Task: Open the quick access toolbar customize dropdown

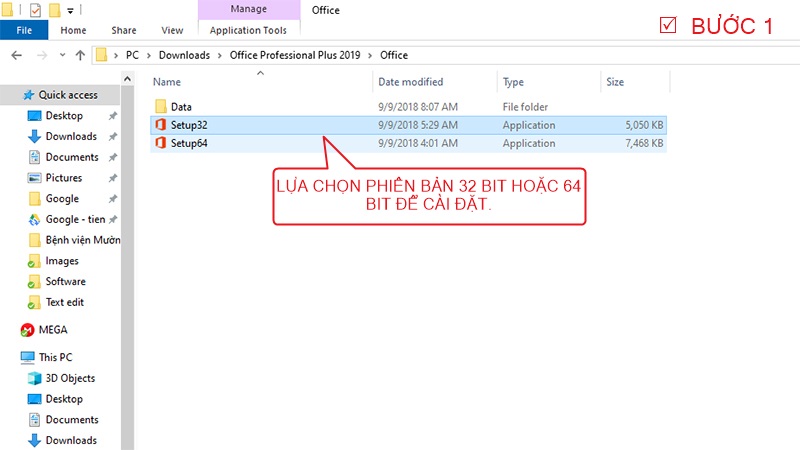Action: (x=70, y=10)
